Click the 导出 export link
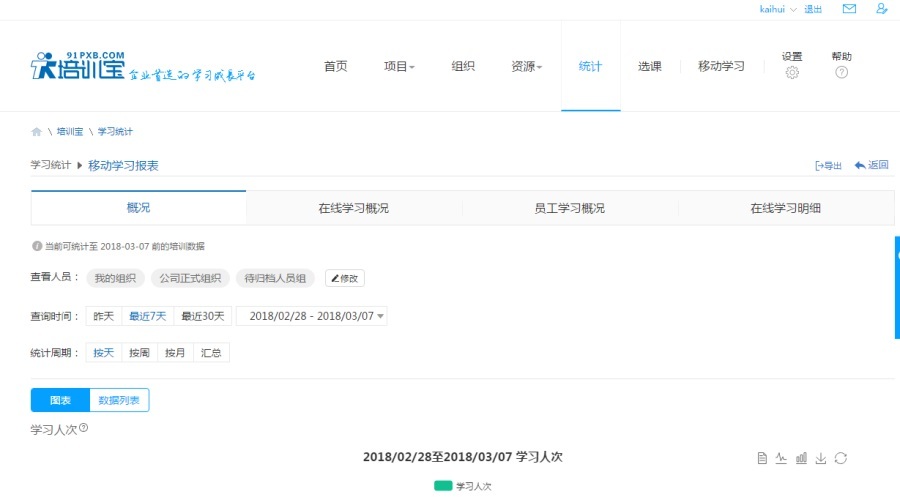The height and width of the screenshot is (497, 900). click(828, 166)
